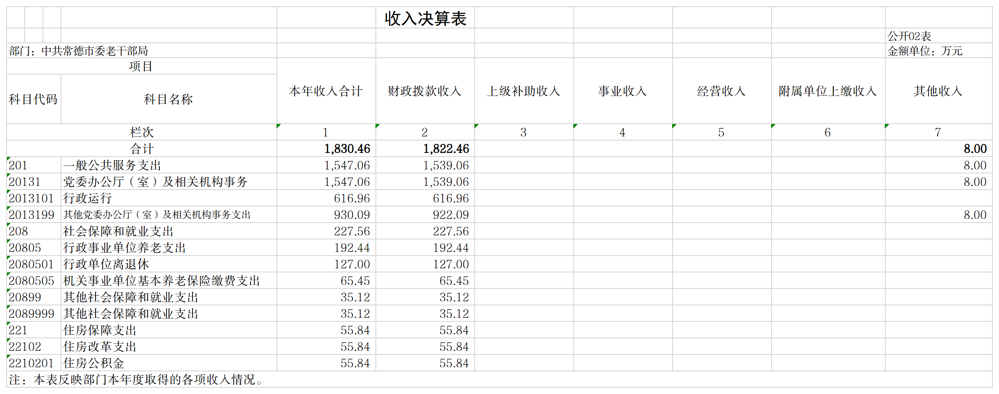This screenshot has width=999, height=394.
Task: Click the 行政事业单位养老支出 cell
Action: click(169, 248)
